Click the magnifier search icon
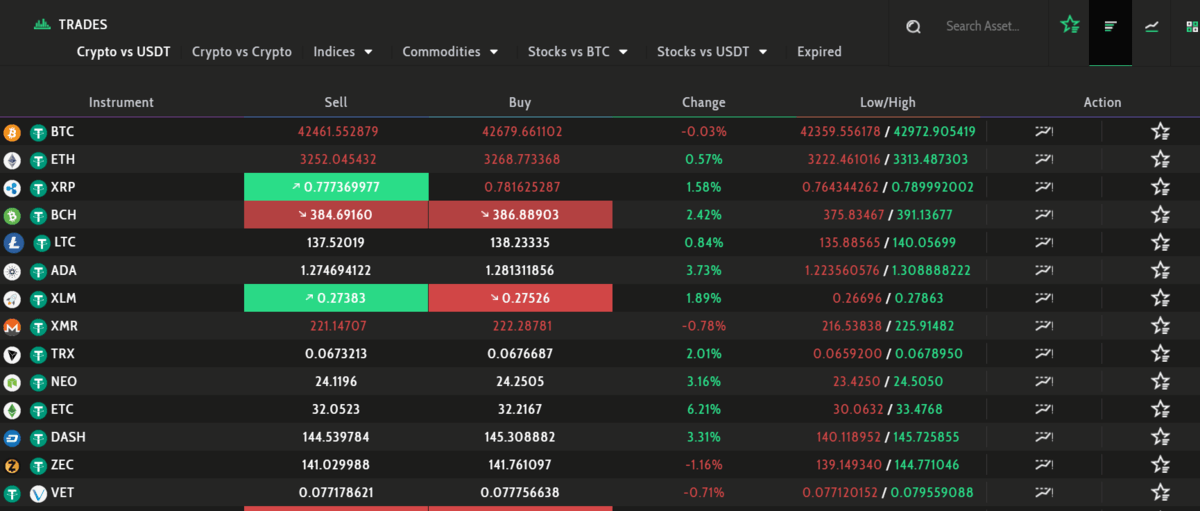The width and height of the screenshot is (1200, 511). point(913,27)
